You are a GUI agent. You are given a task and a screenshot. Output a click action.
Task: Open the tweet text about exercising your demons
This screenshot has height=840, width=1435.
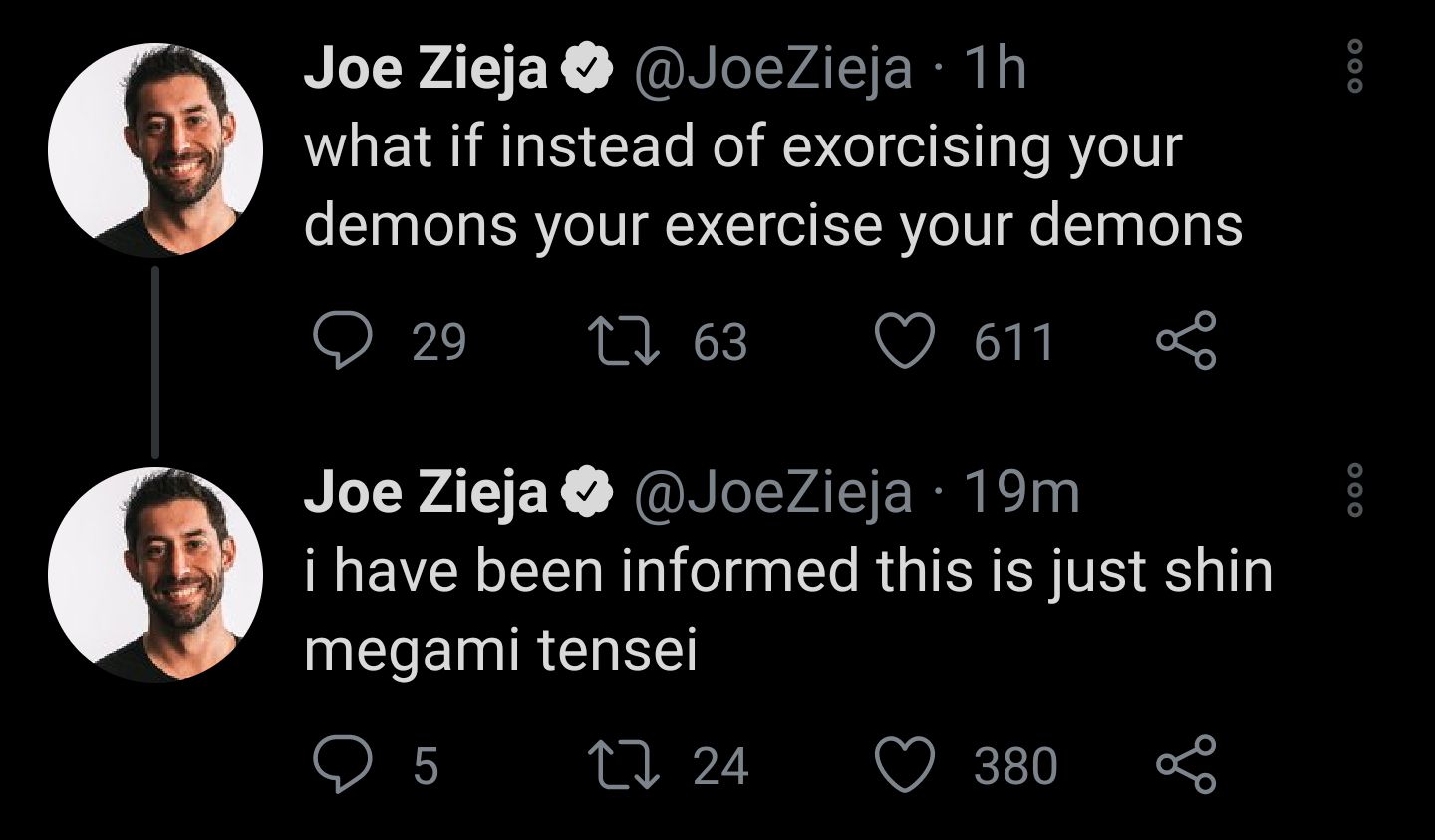772,185
